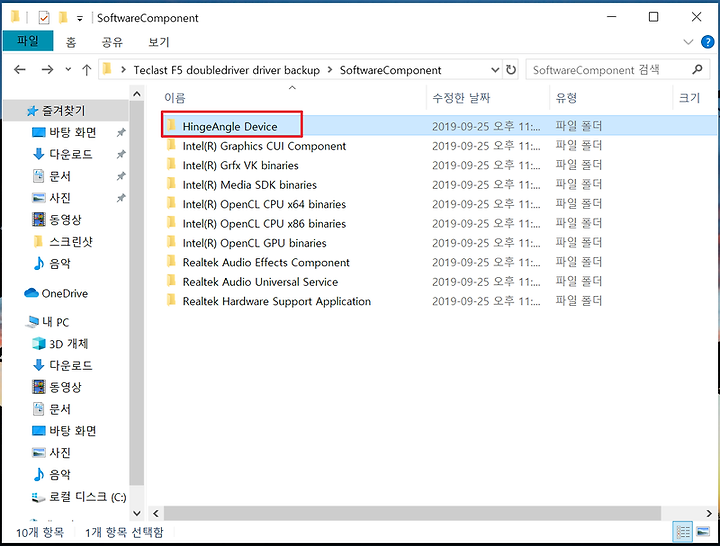The image size is (720, 546).
Task: Open 3D 개체 under 내 PC
Action: [x=68, y=343]
